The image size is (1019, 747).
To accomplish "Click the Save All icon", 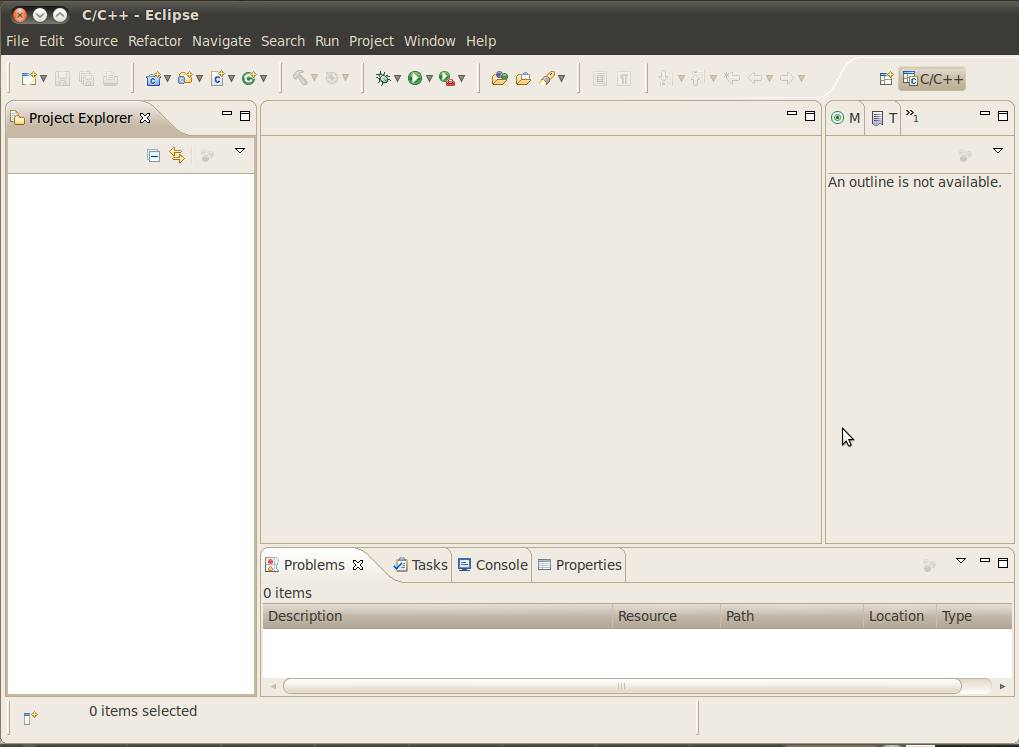I will click(x=86, y=79).
